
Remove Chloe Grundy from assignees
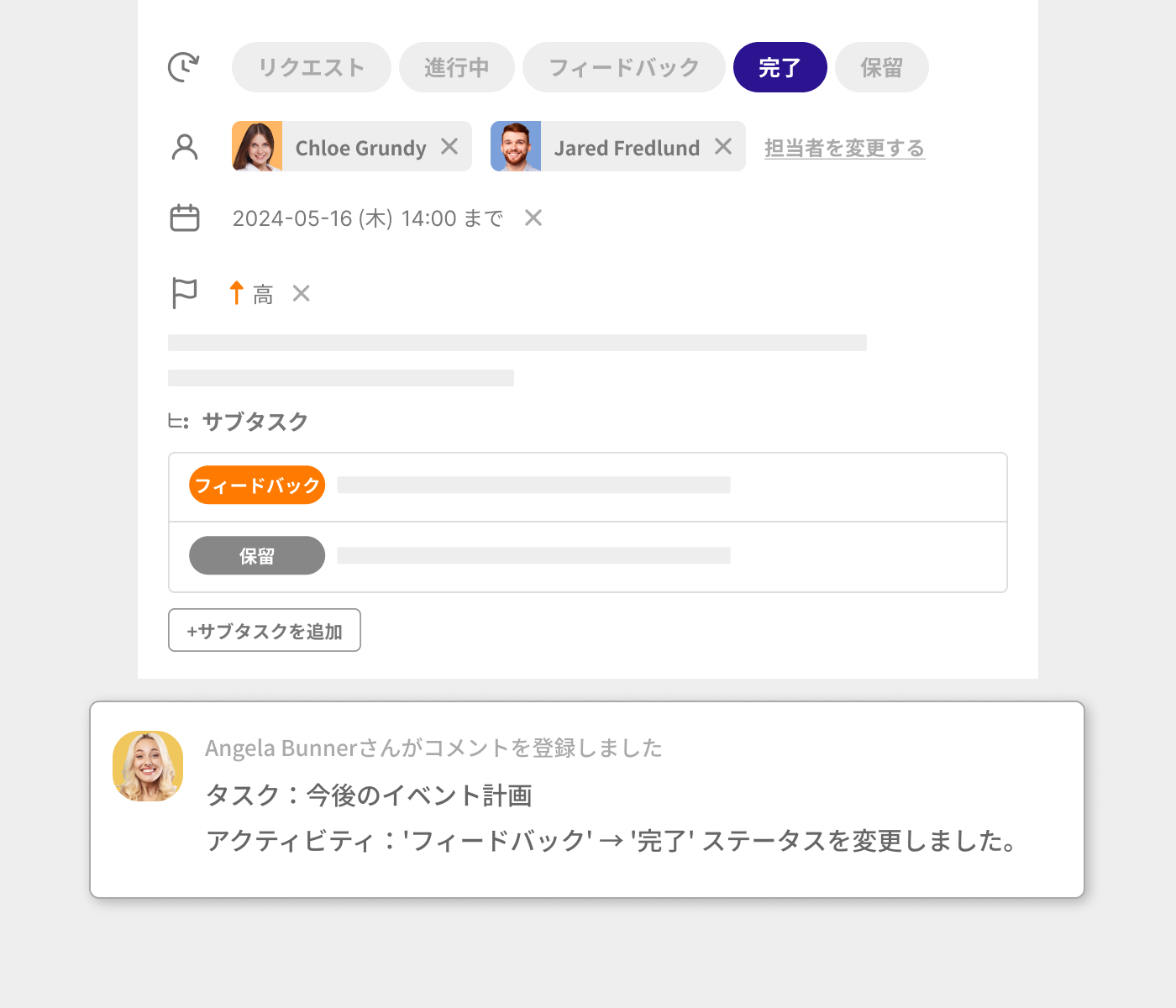449,147
